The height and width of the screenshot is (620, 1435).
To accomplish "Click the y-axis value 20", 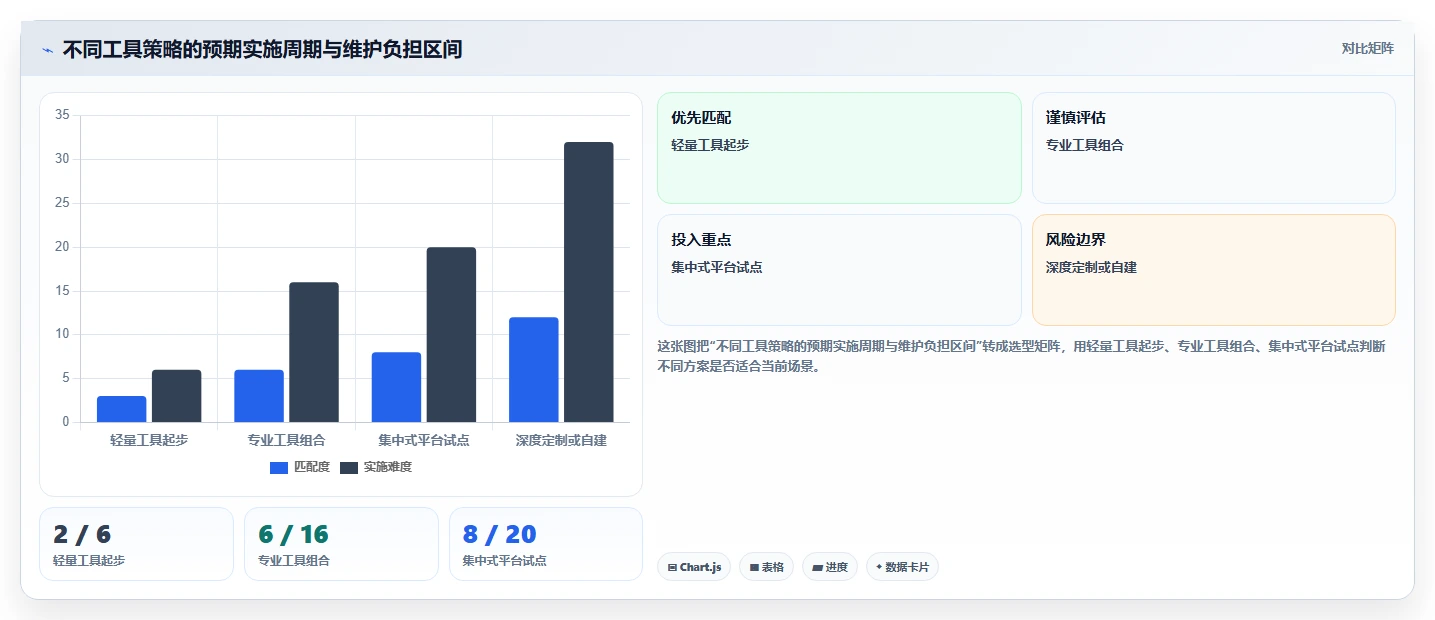I will [x=62, y=247].
